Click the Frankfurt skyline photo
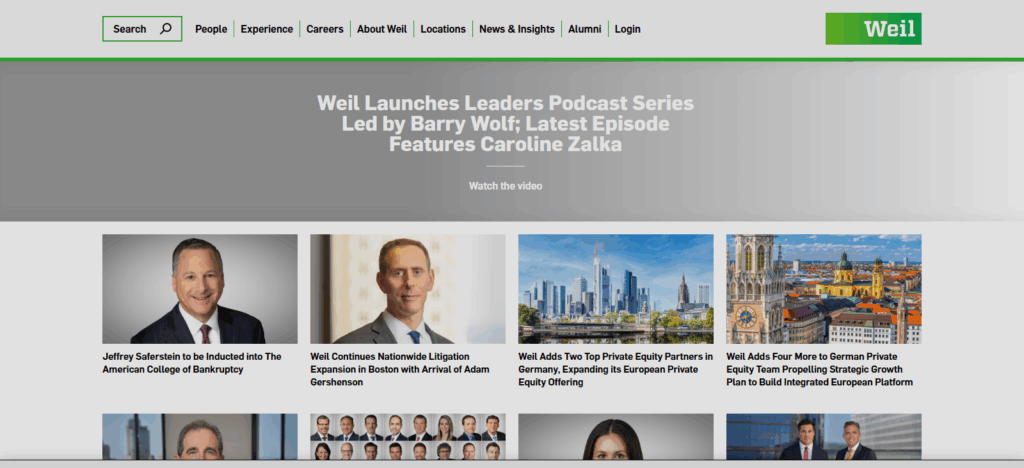 pyautogui.click(x=616, y=289)
